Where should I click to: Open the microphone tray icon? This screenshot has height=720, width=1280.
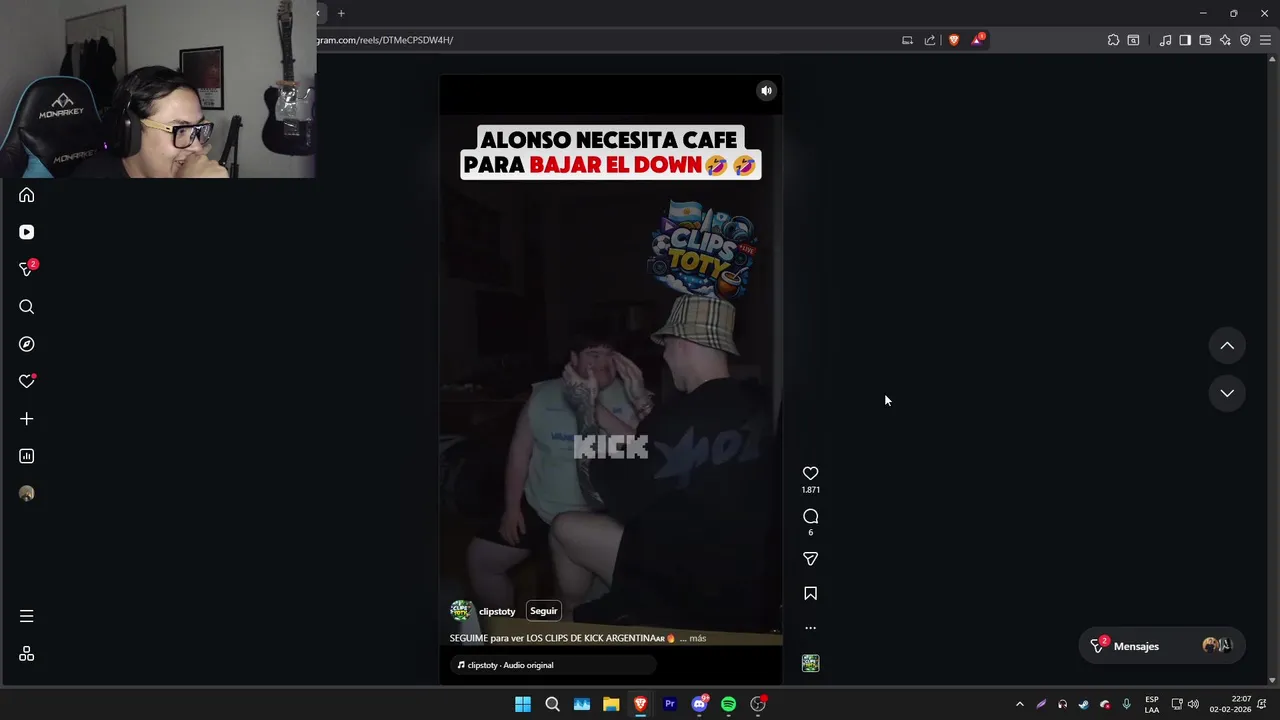1127,704
